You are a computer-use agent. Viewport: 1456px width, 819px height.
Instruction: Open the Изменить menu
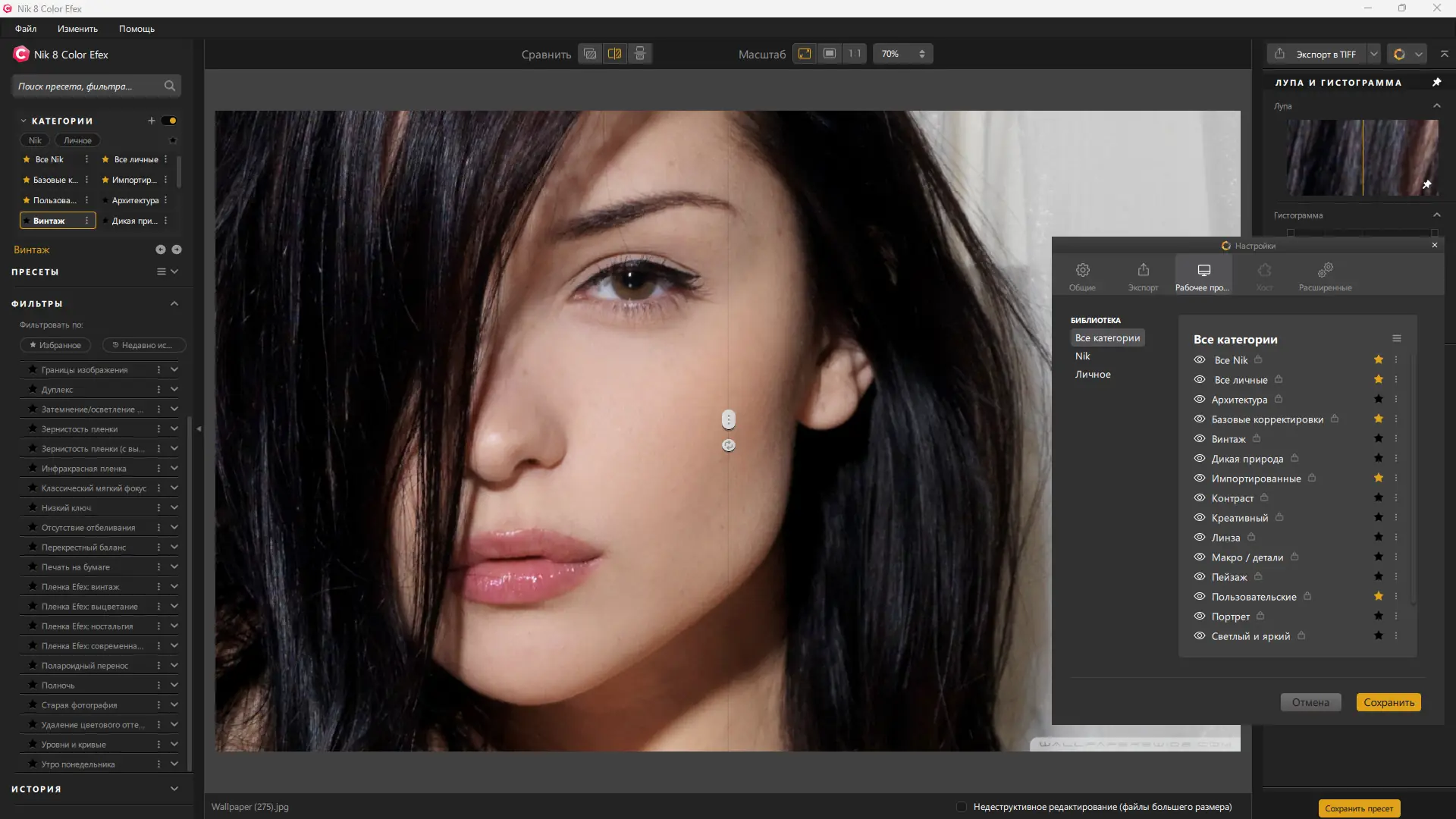(77, 29)
